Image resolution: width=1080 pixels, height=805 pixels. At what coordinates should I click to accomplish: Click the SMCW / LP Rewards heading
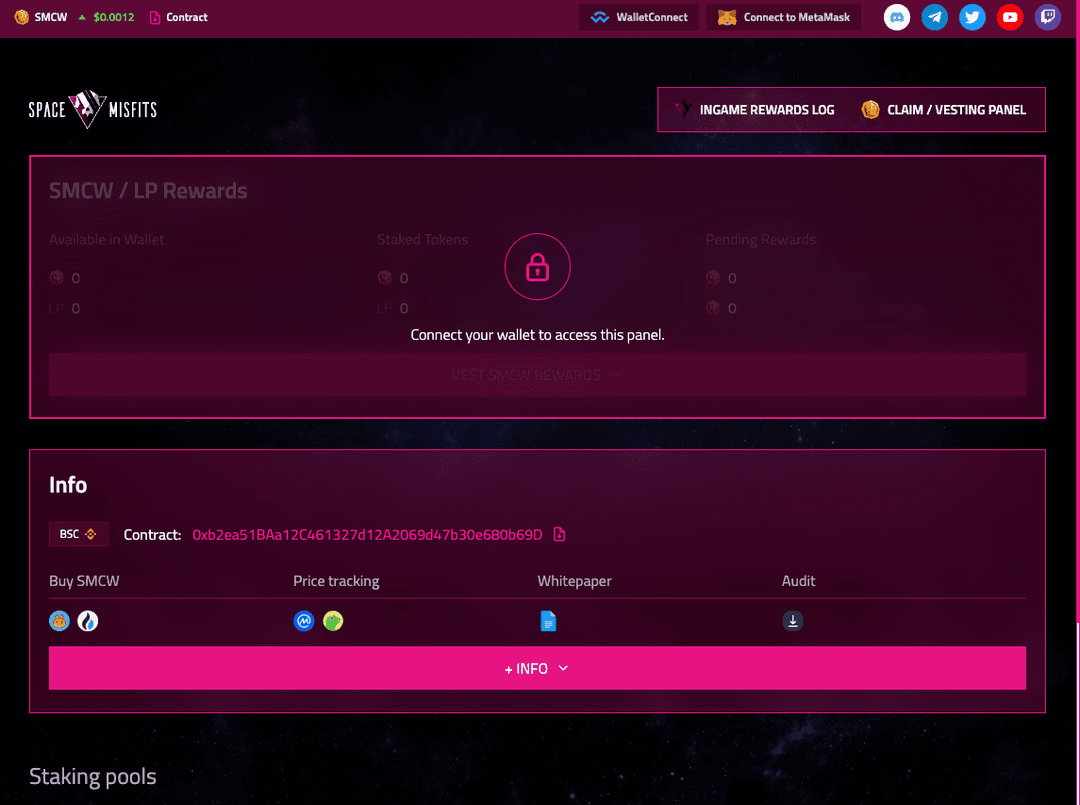point(148,191)
